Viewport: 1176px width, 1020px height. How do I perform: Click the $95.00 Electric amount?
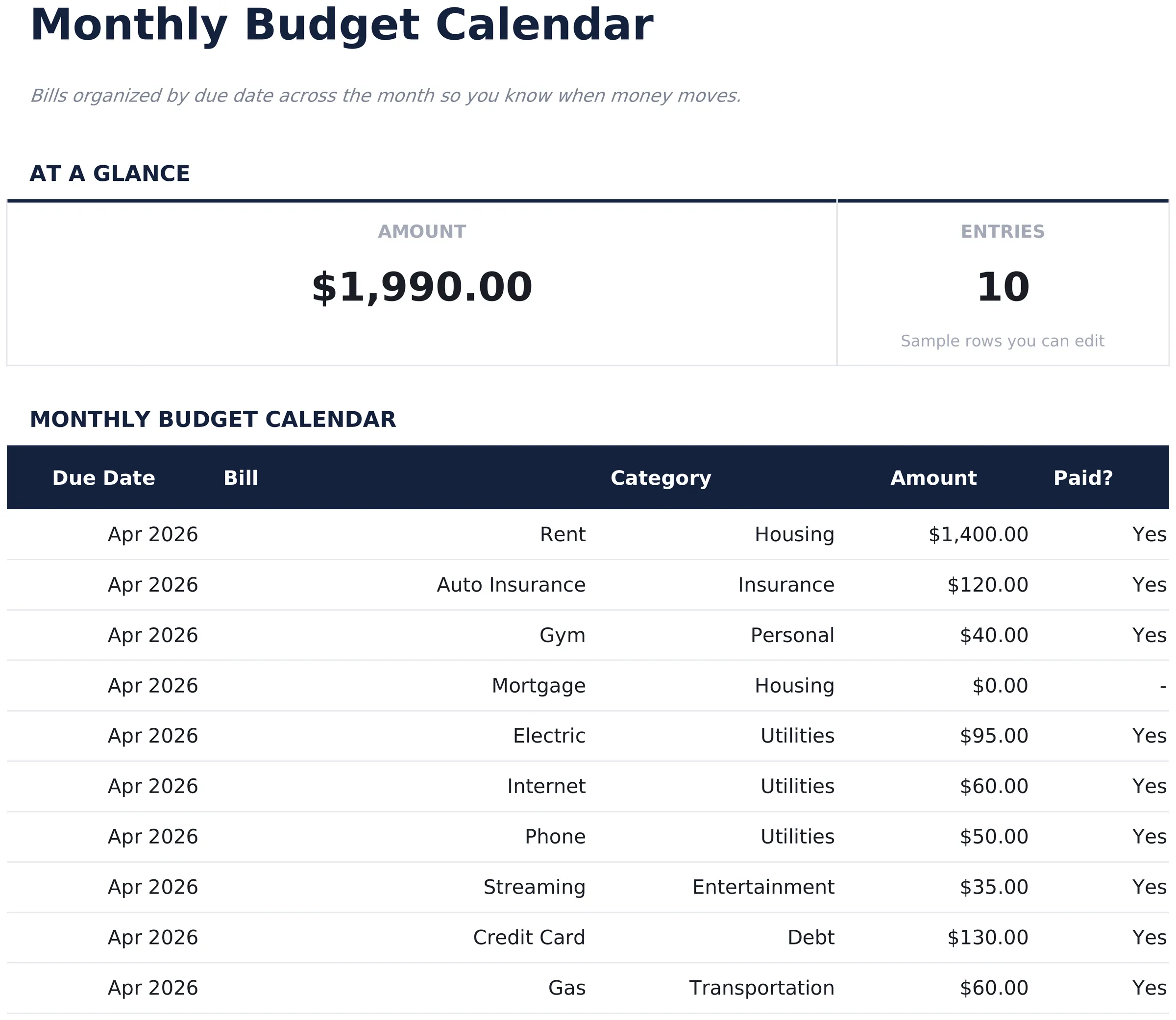(x=994, y=736)
